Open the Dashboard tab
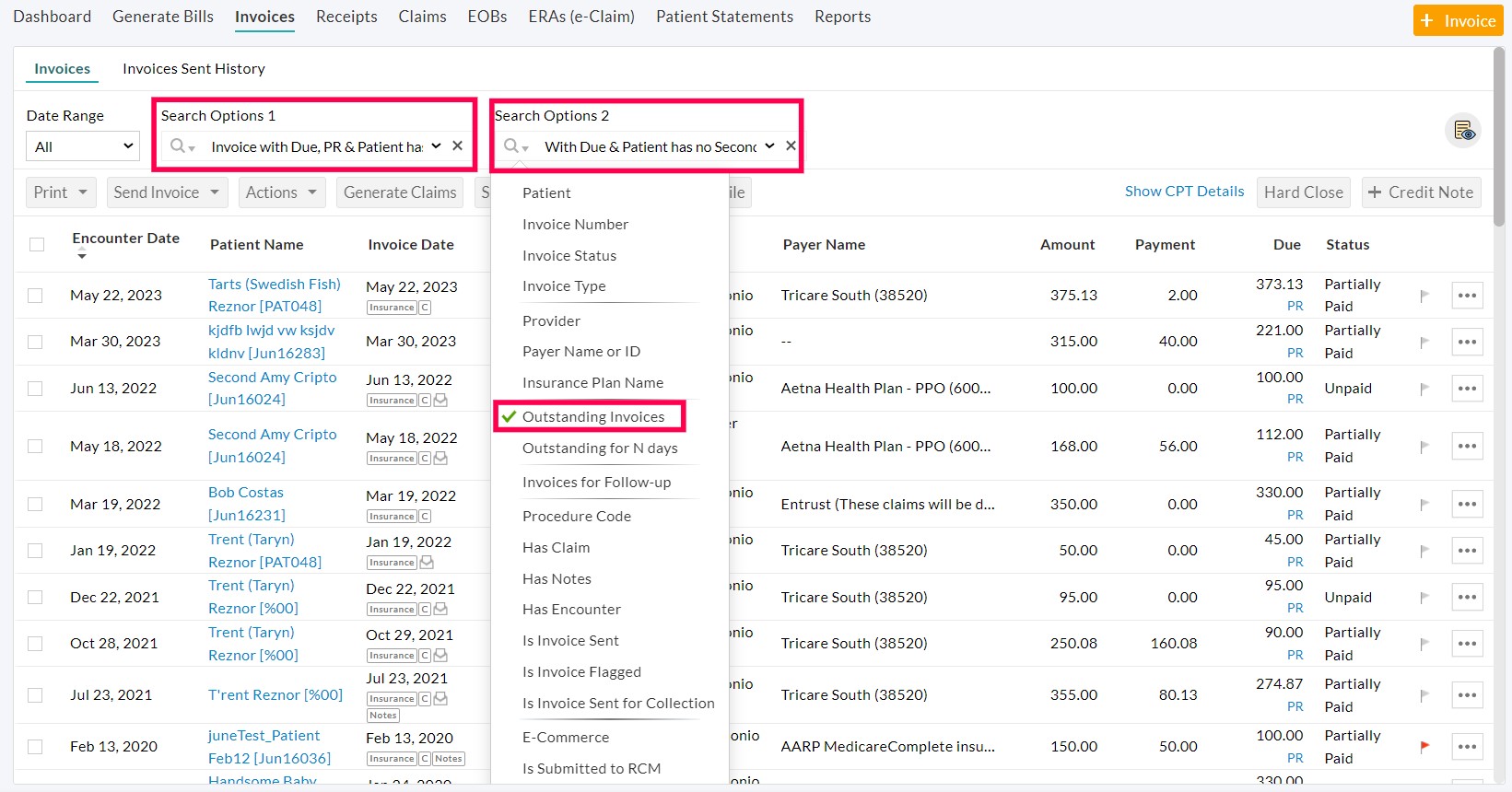 click(x=53, y=17)
